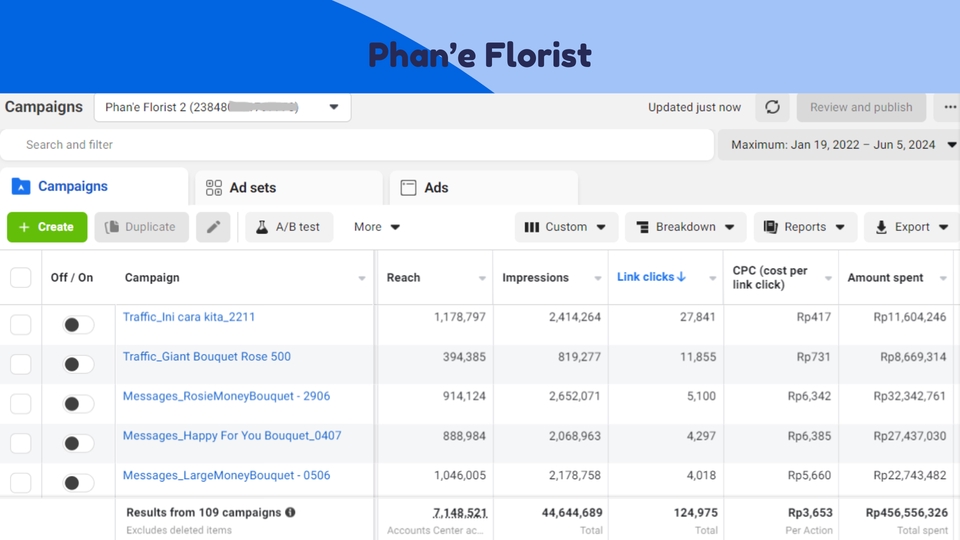Click the green Create button
The image size is (960, 540).
pyautogui.click(x=47, y=227)
